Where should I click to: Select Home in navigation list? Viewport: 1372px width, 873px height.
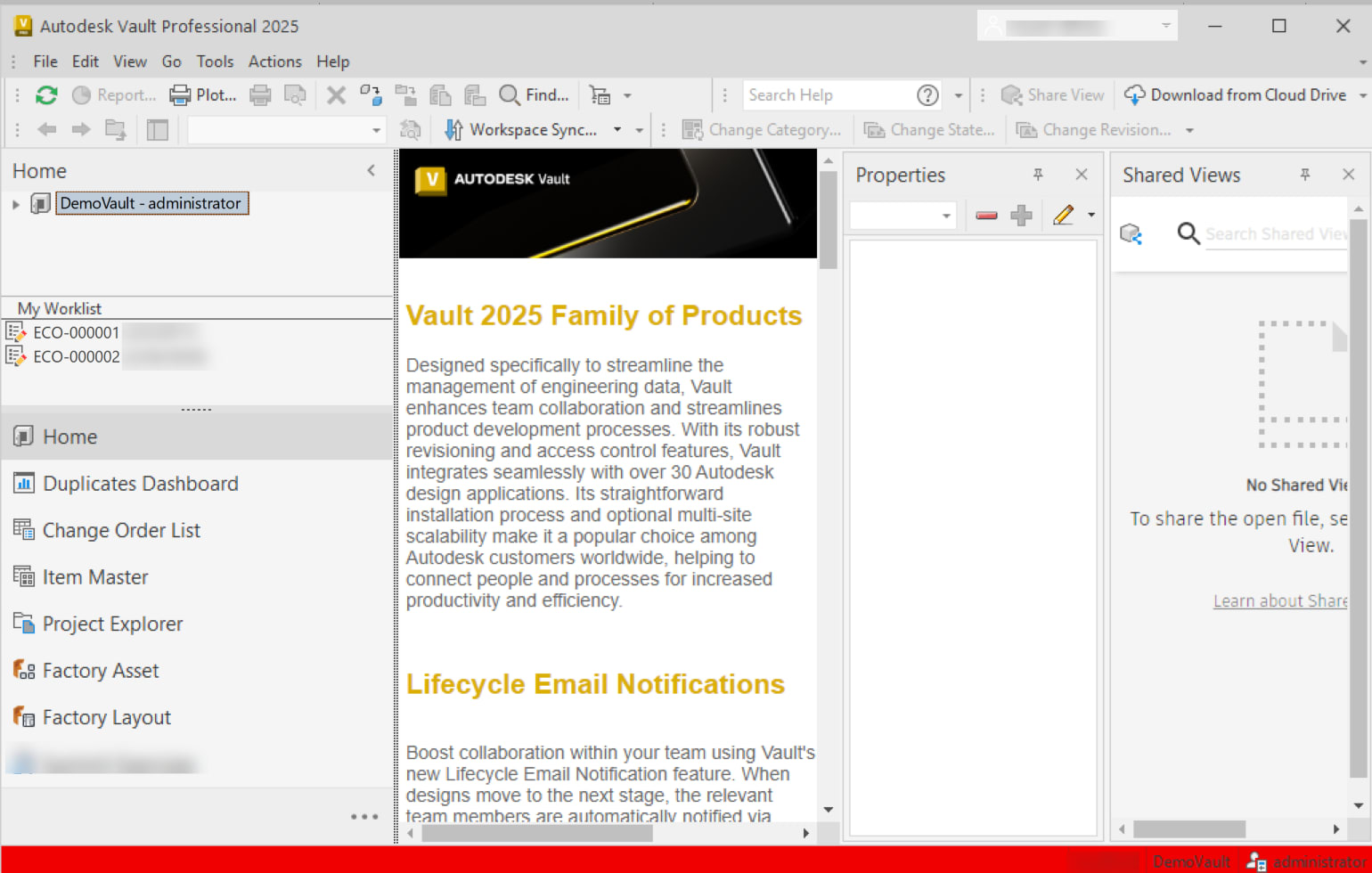[x=197, y=436]
